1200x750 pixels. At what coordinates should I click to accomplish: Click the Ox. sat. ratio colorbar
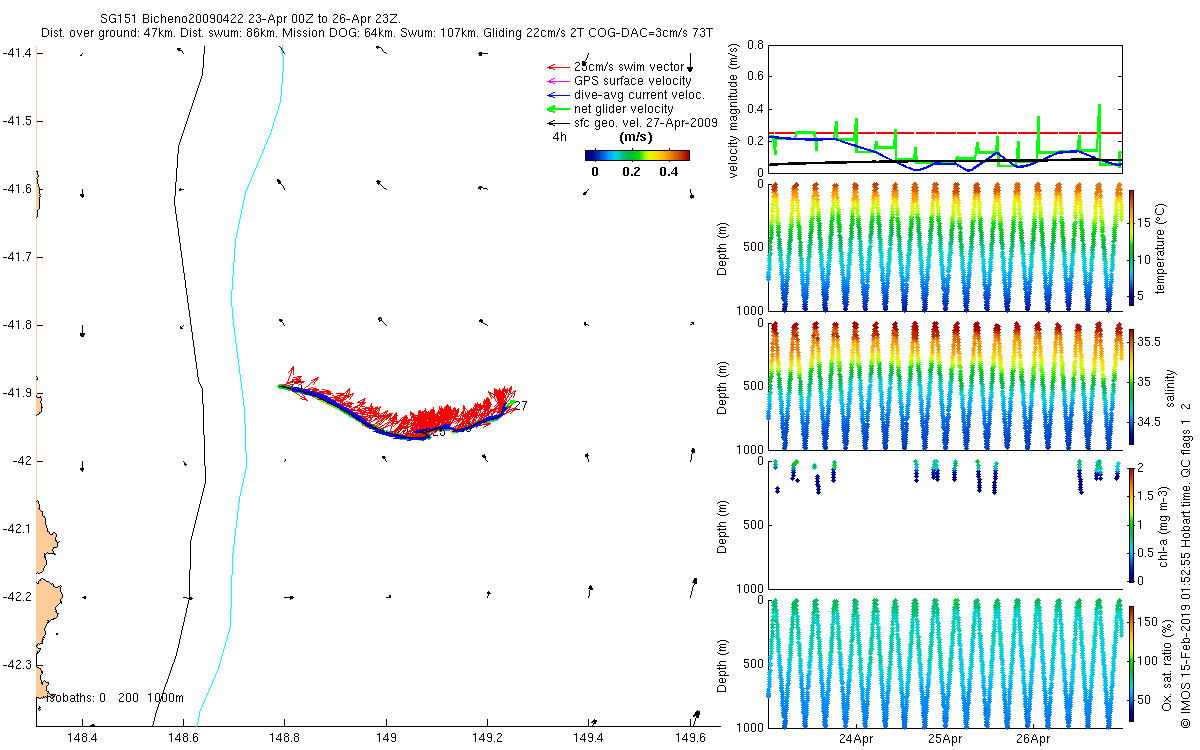pos(1131,663)
